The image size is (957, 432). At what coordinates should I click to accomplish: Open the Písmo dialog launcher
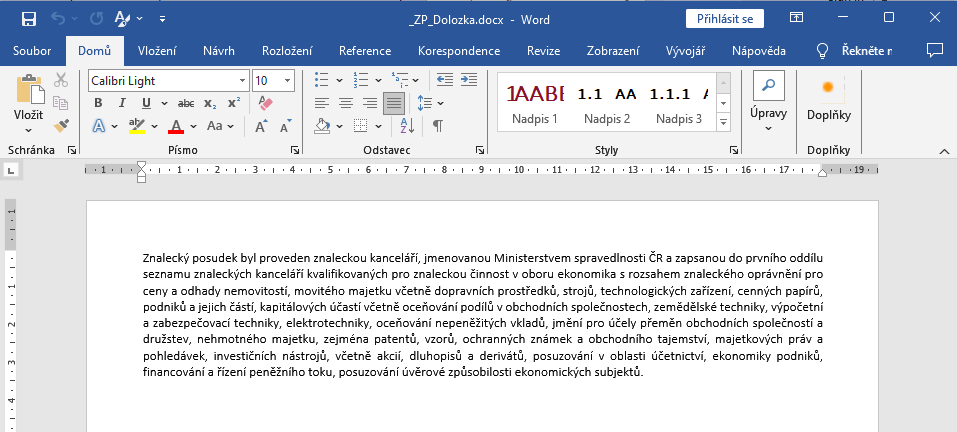coord(295,150)
